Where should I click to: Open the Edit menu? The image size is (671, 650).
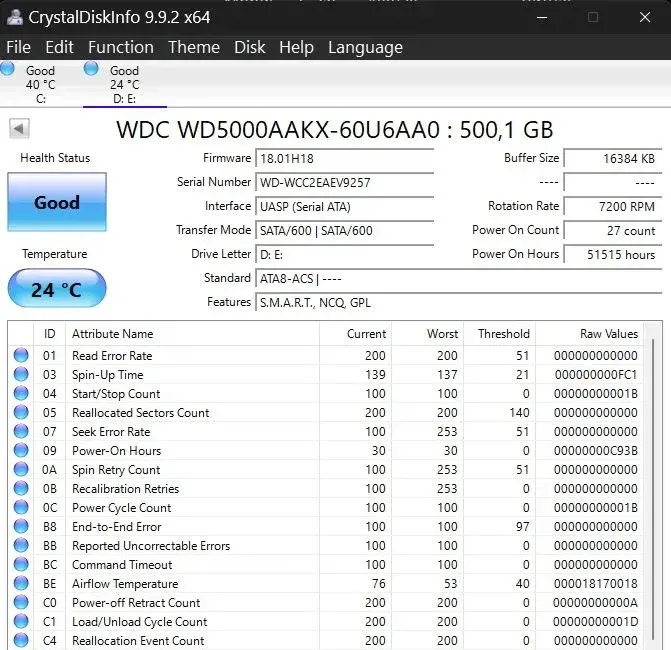pyautogui.click(x=59, y=47)
